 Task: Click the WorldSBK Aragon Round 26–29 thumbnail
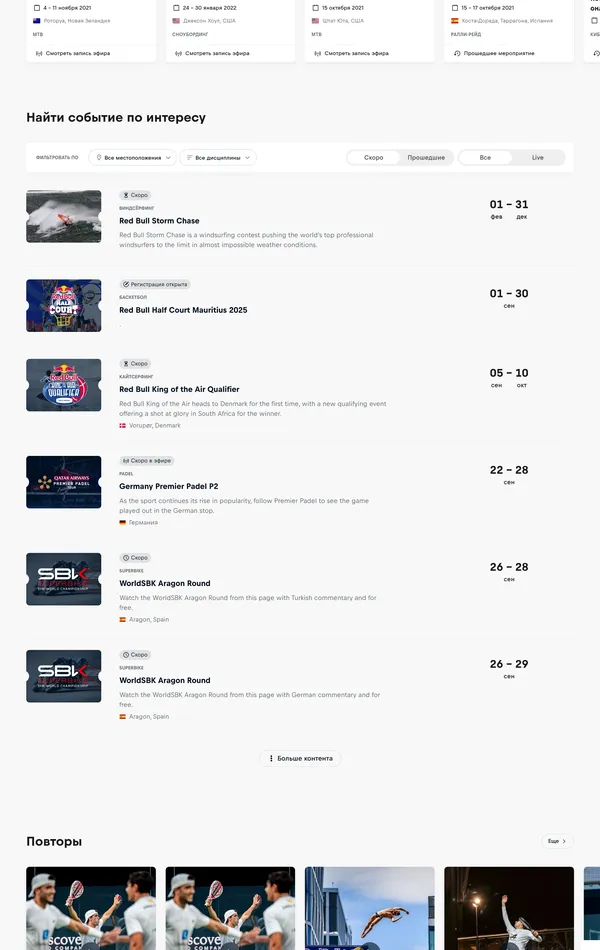pos(64,676)
